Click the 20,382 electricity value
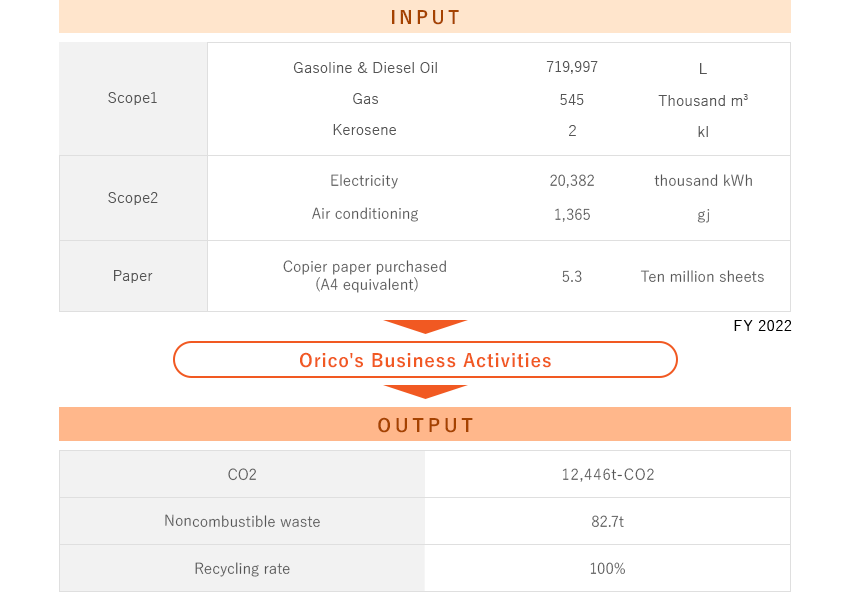This screenshot has width=850, height=592. coord(572,181)
